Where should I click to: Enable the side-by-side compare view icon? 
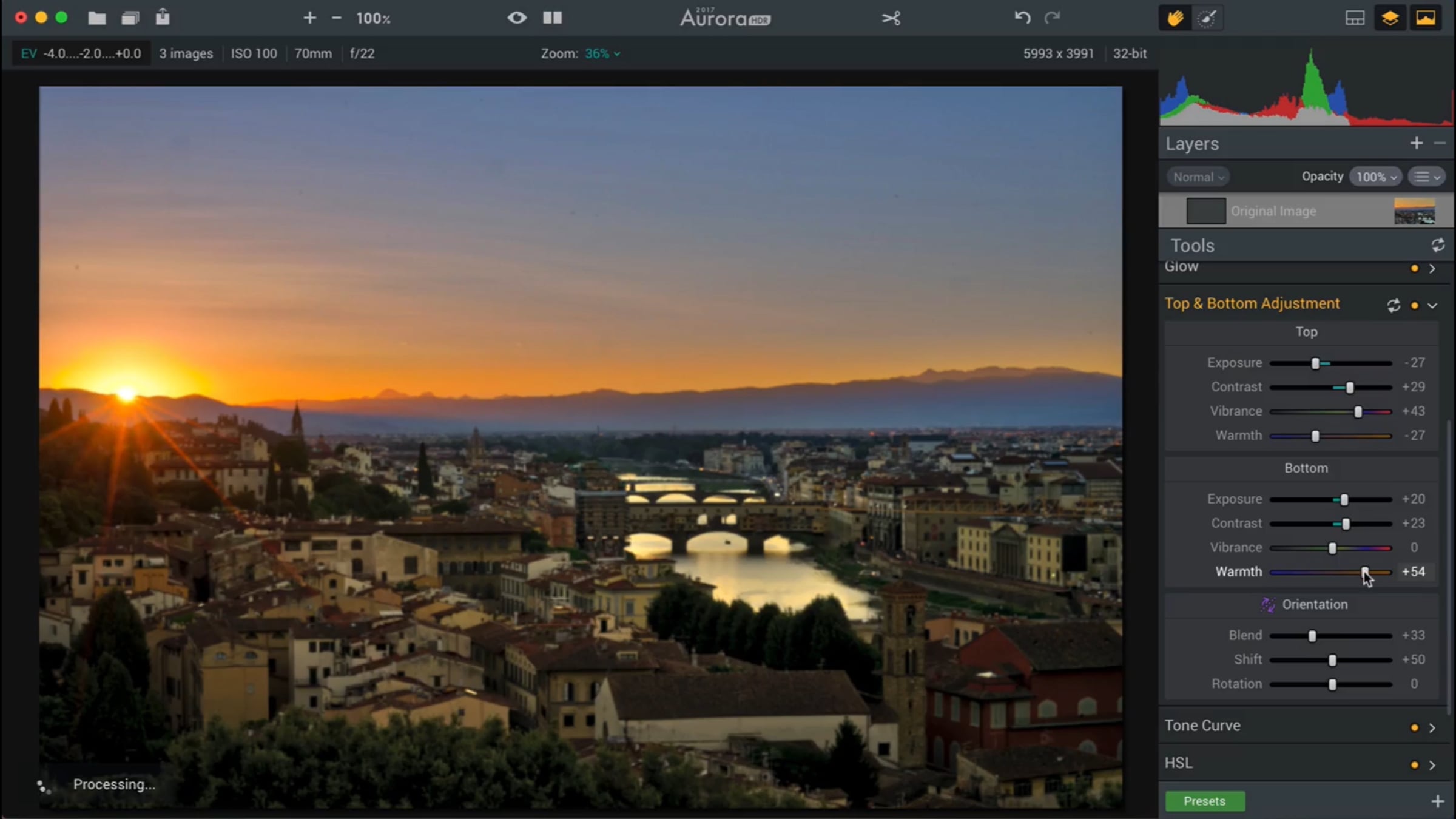[552, 18]
